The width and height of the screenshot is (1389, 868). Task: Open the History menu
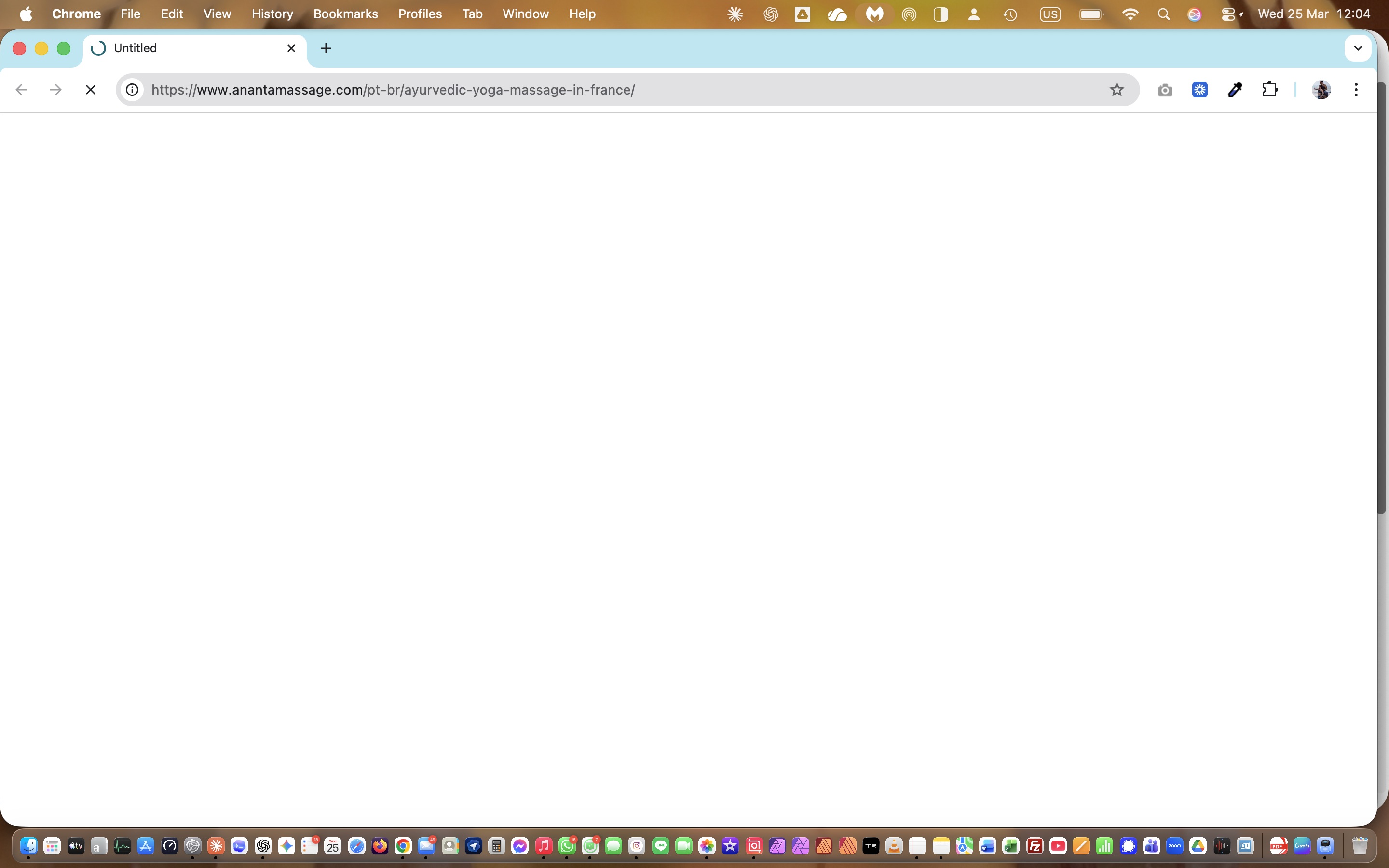[x=272, y=14]
